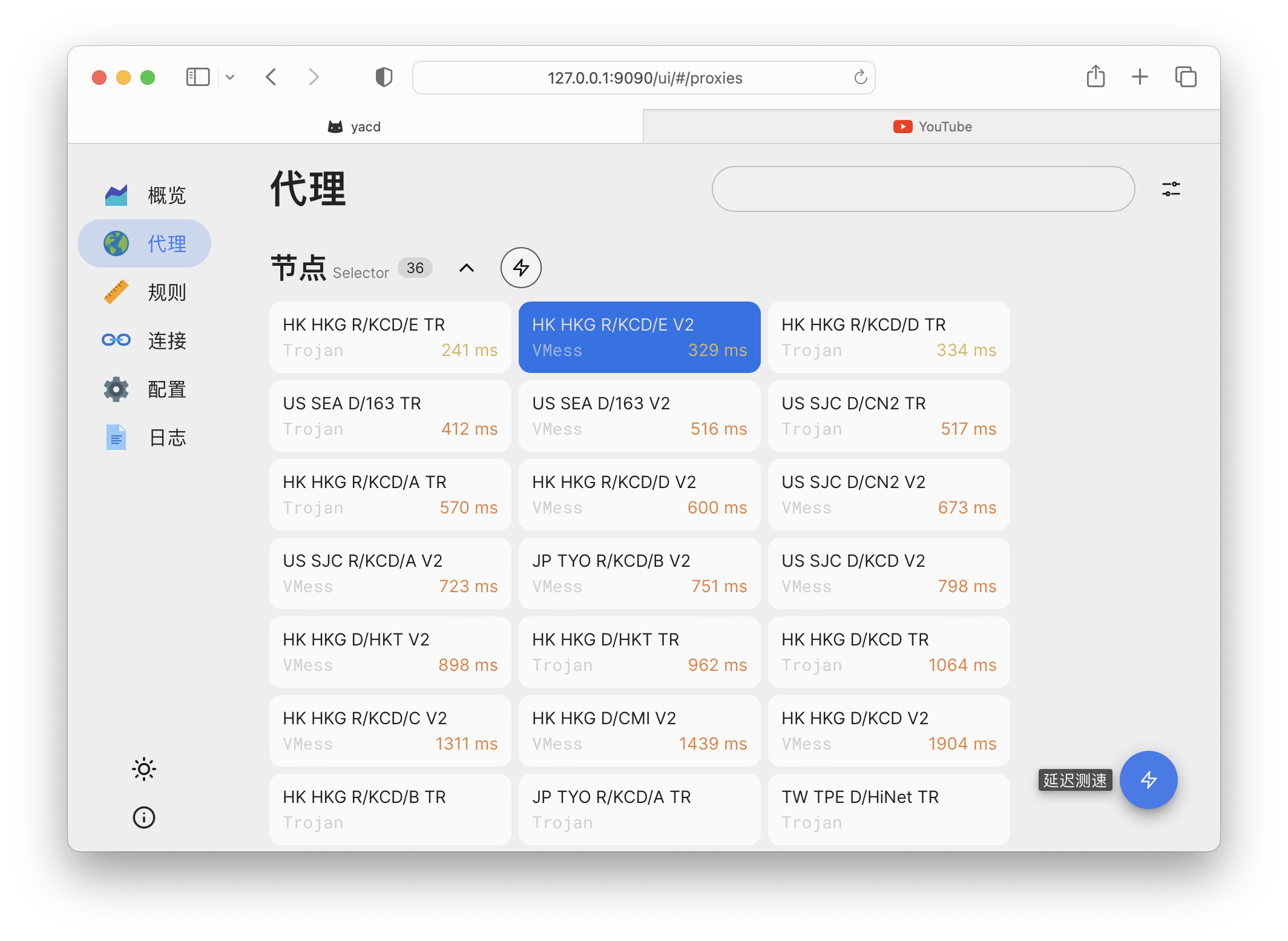This screenshot has width=1288, height=941.
Task: Select the US SJC R/KCD/A V2 node
Action: (x=390, y=573)
